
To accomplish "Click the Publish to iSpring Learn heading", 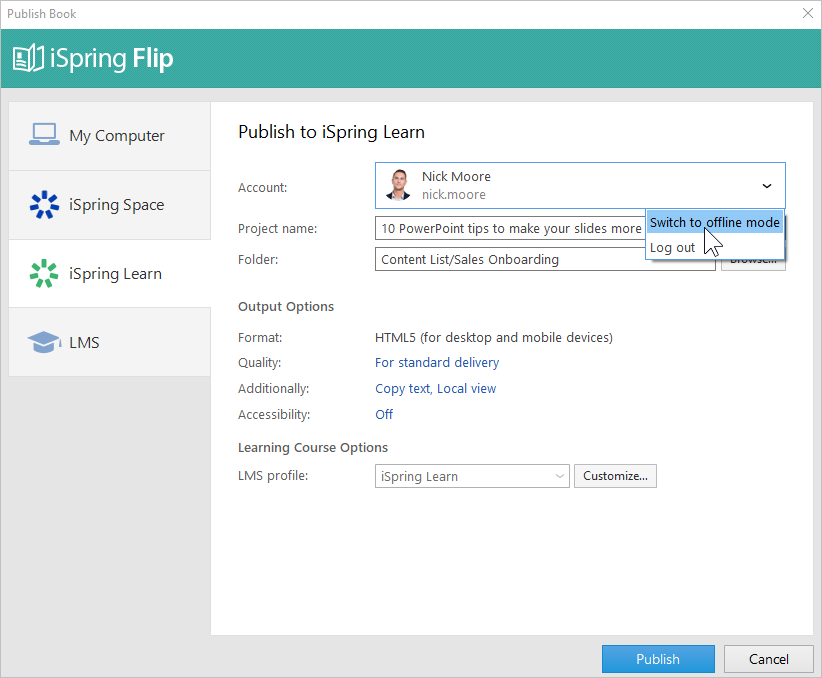I will point(331,132).
